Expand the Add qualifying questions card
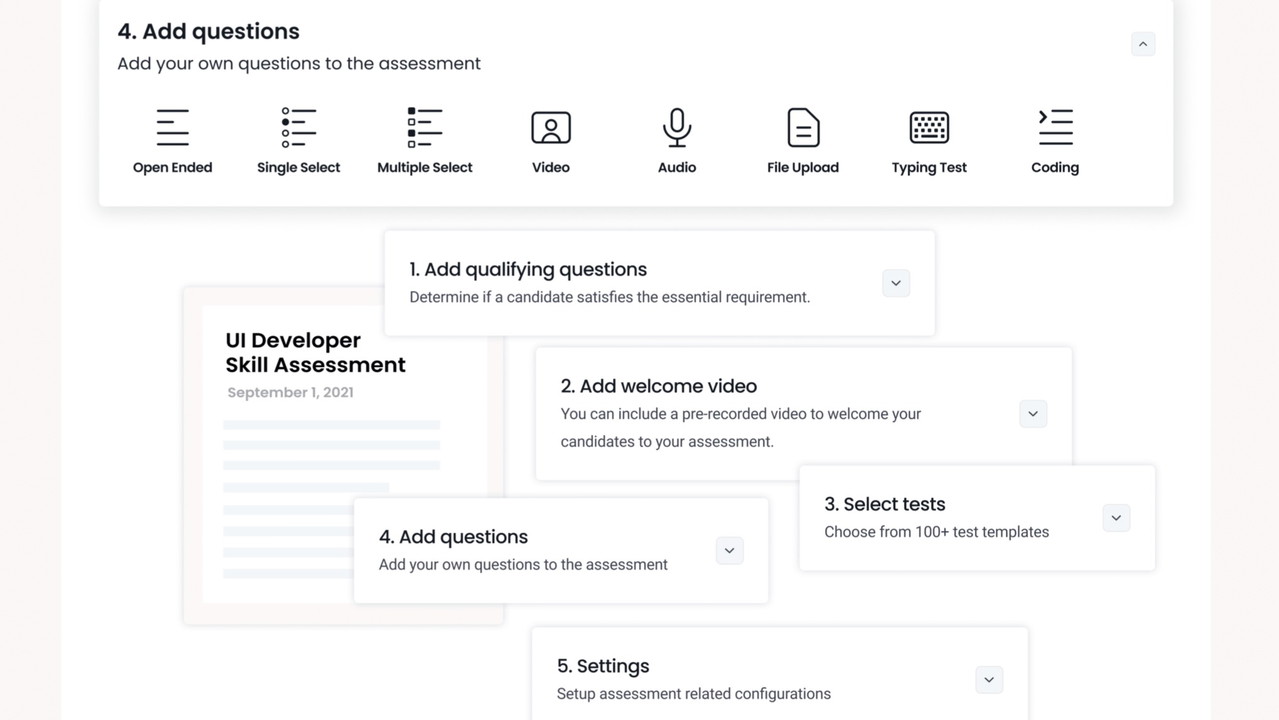This screenshot has width=1279, height=720. coord(895,283)
